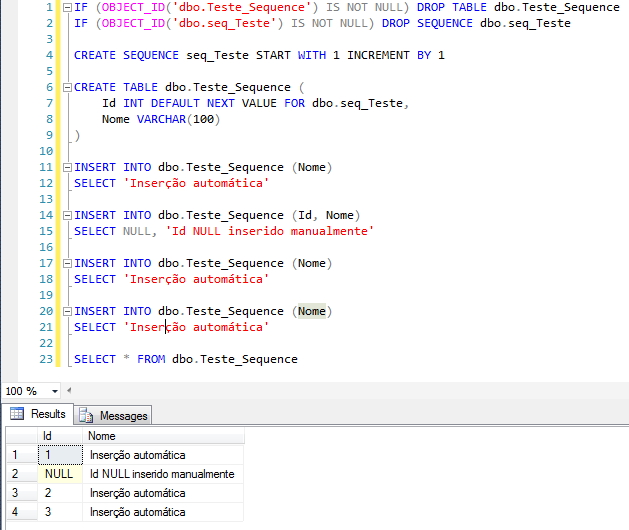Screen dimensions: 629x530
Task: Click the Results tab grid icon
Action: coord(17,413)
